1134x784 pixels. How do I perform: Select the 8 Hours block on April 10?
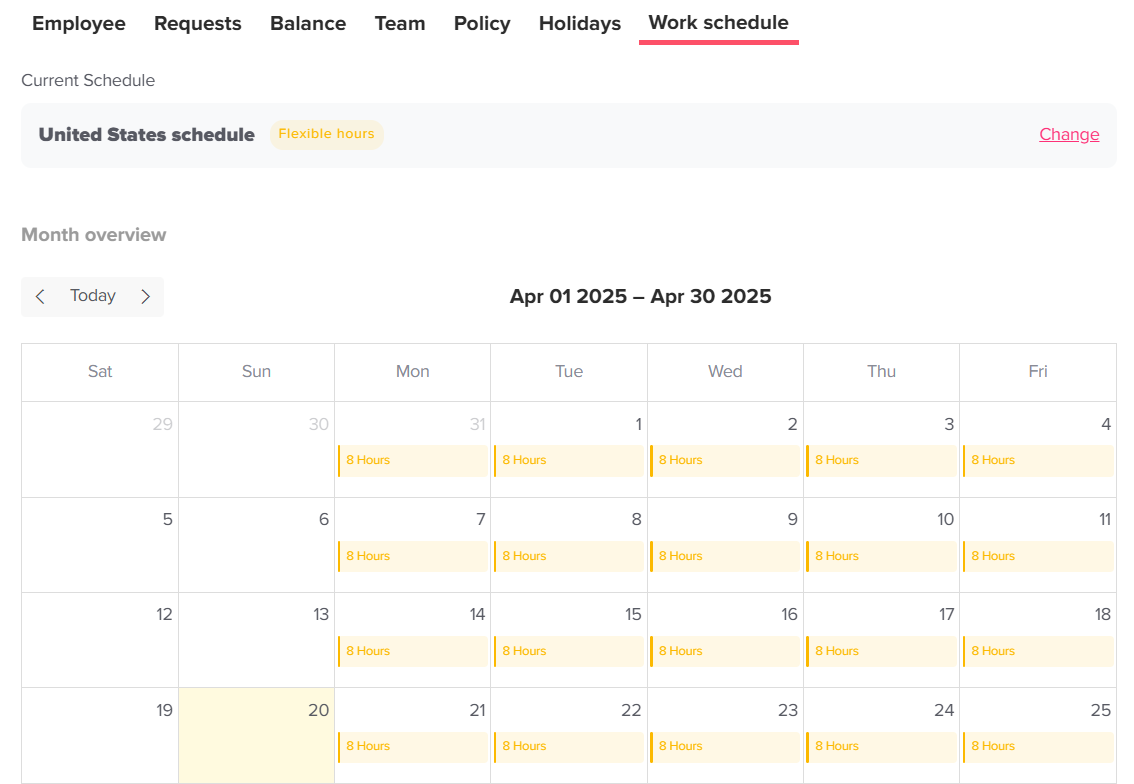(880, 556)
